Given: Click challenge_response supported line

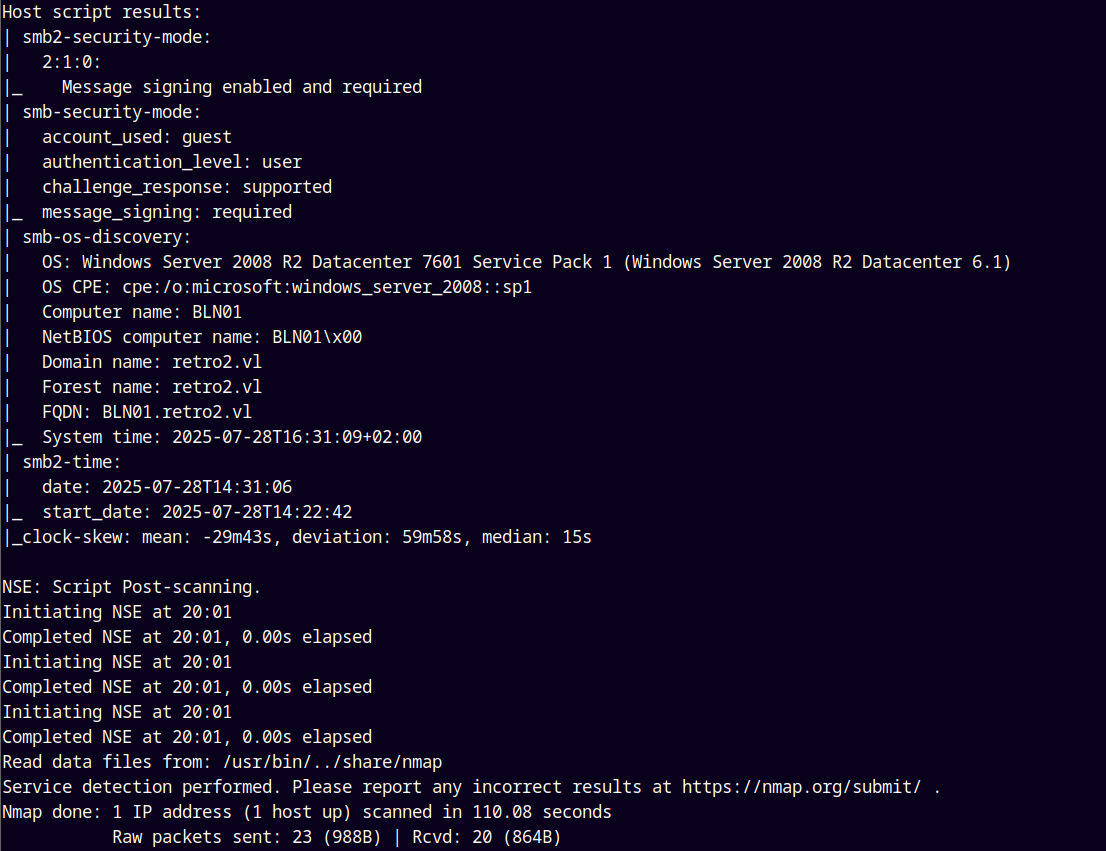Looking at the screenshot, I should (187, 187).
